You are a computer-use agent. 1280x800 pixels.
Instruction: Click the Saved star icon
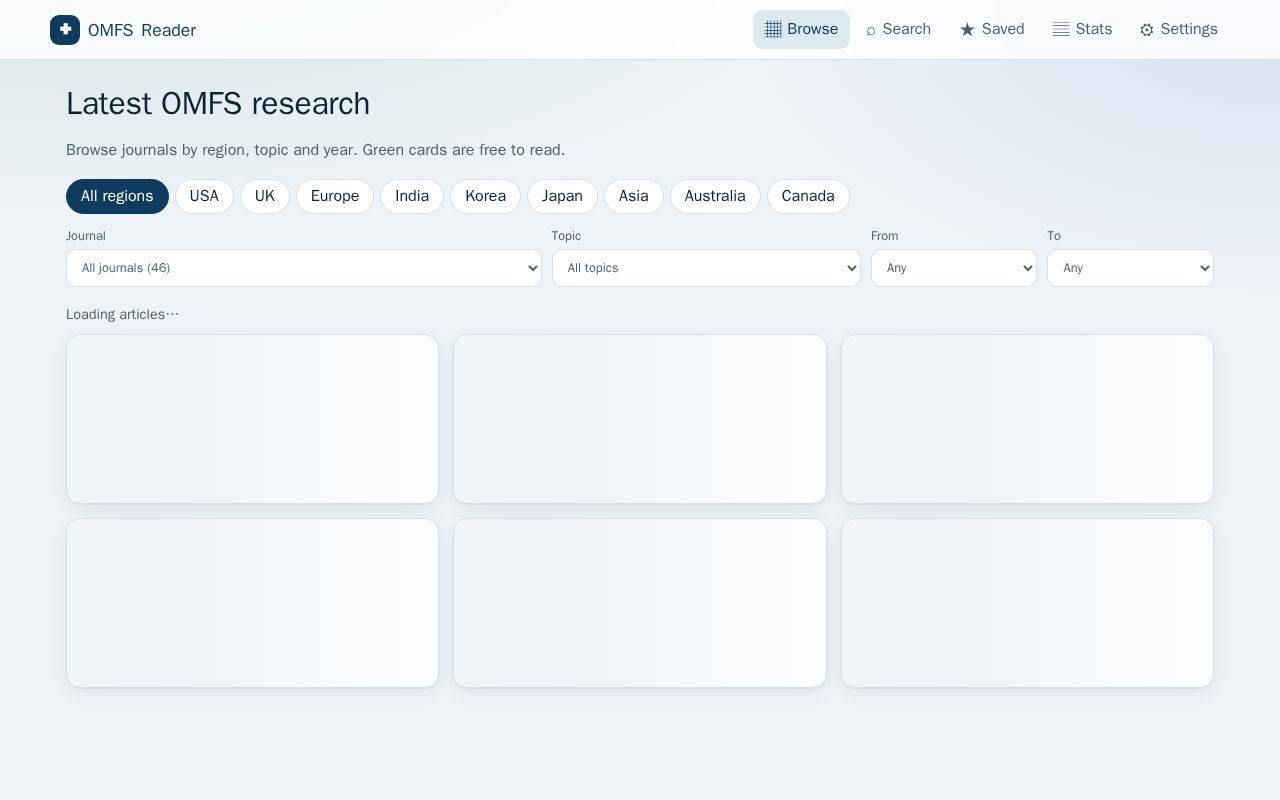[967, 30]
